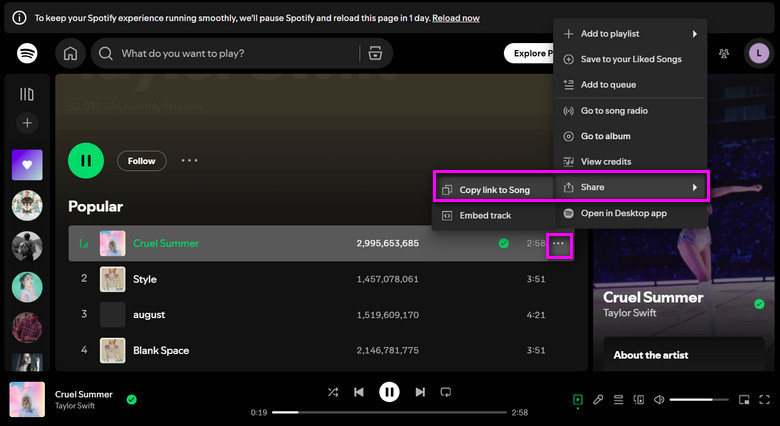Click the search magnifier icon
Viewport: 780px width, 426px height.
(x=105, y=53)
